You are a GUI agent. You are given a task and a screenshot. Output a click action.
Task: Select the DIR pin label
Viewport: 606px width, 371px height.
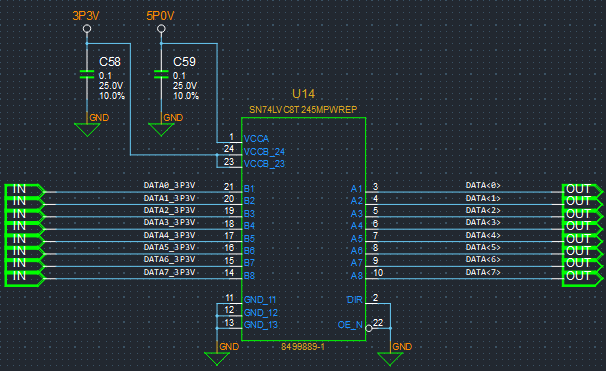(x=354, y=300)
